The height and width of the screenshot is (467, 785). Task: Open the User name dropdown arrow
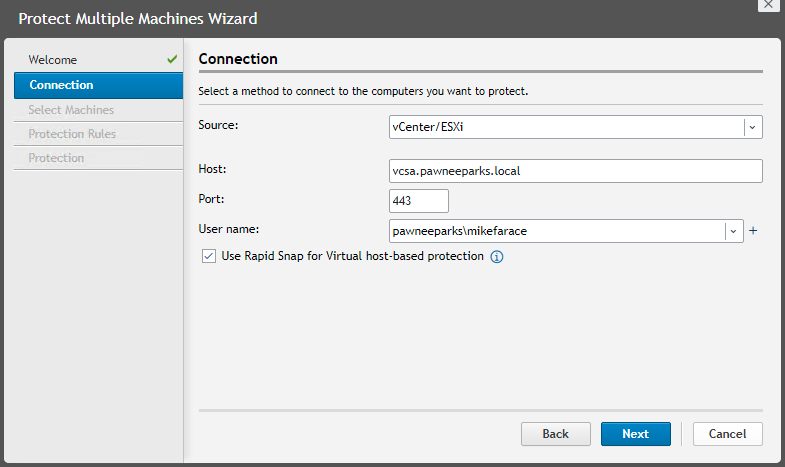[x=733, y=231]
